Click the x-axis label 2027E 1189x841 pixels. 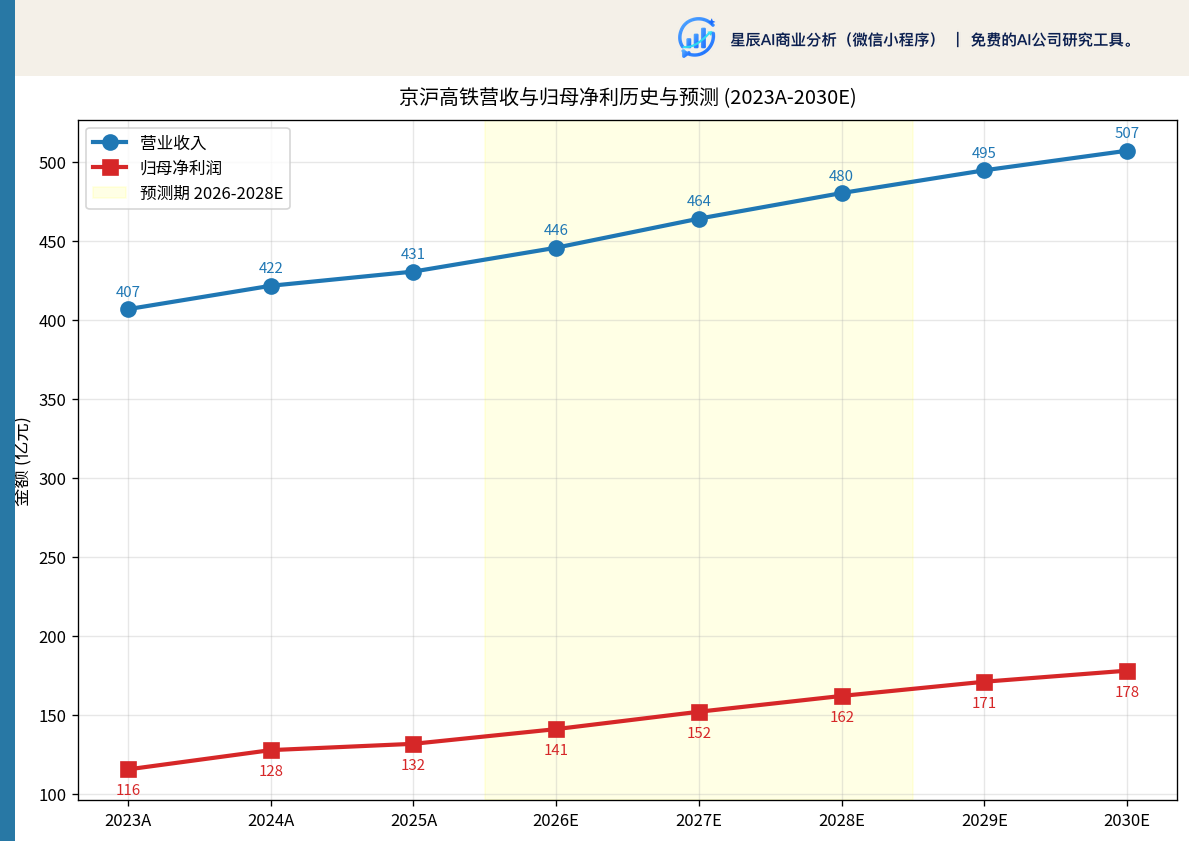pyautogui.click(x=698, y=820)
